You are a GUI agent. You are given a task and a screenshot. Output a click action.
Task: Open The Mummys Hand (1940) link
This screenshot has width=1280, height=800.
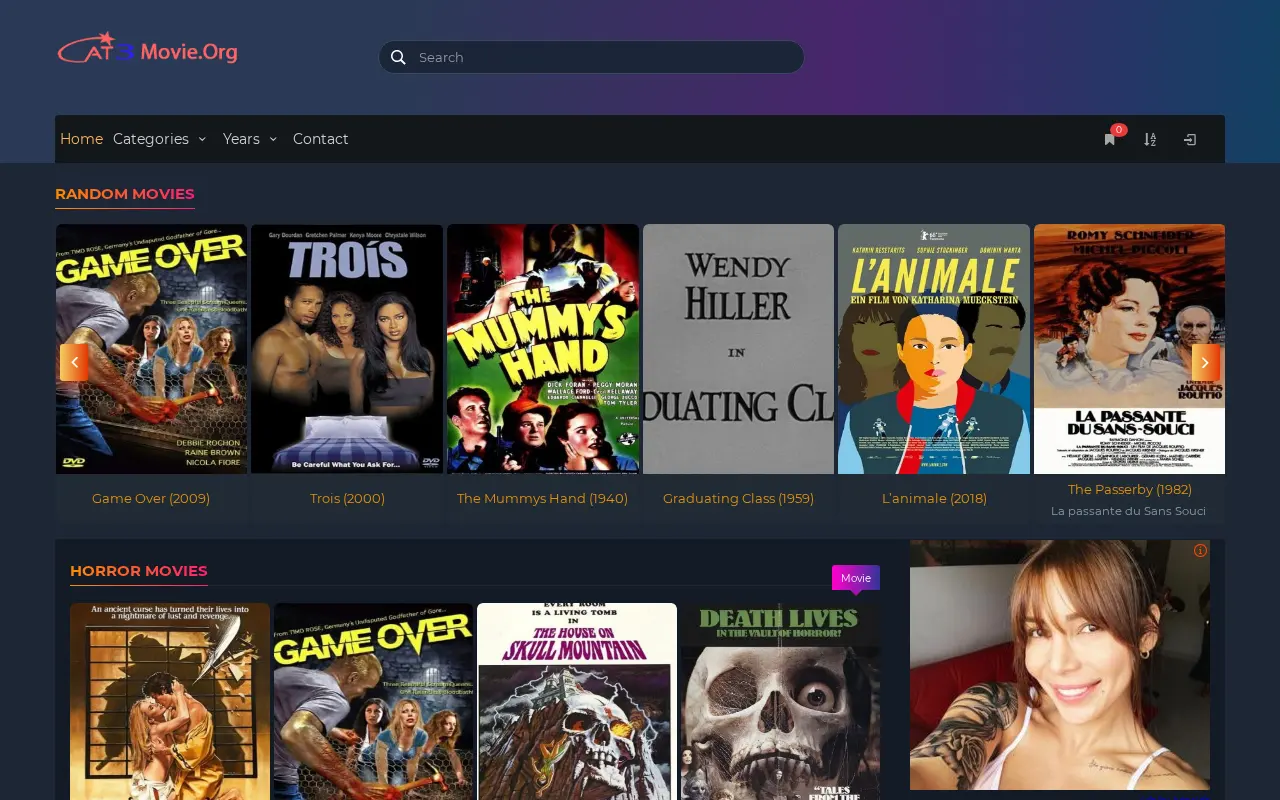[x=542, y=498]
